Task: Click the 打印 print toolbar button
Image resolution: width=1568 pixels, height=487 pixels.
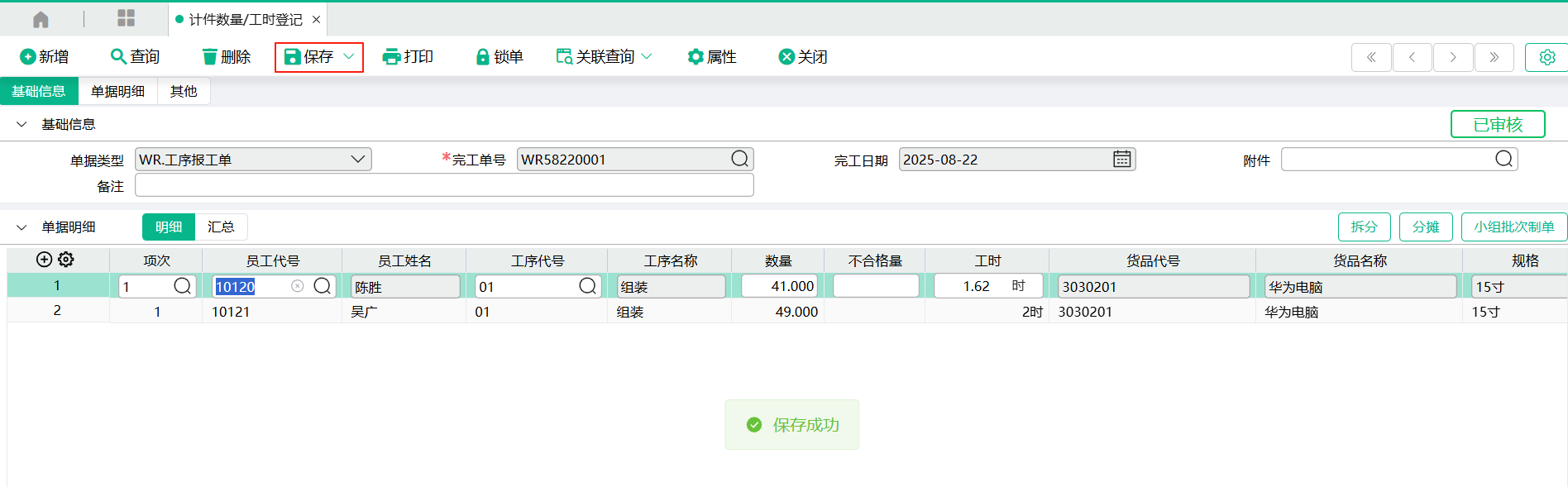Action: [408, 56]
